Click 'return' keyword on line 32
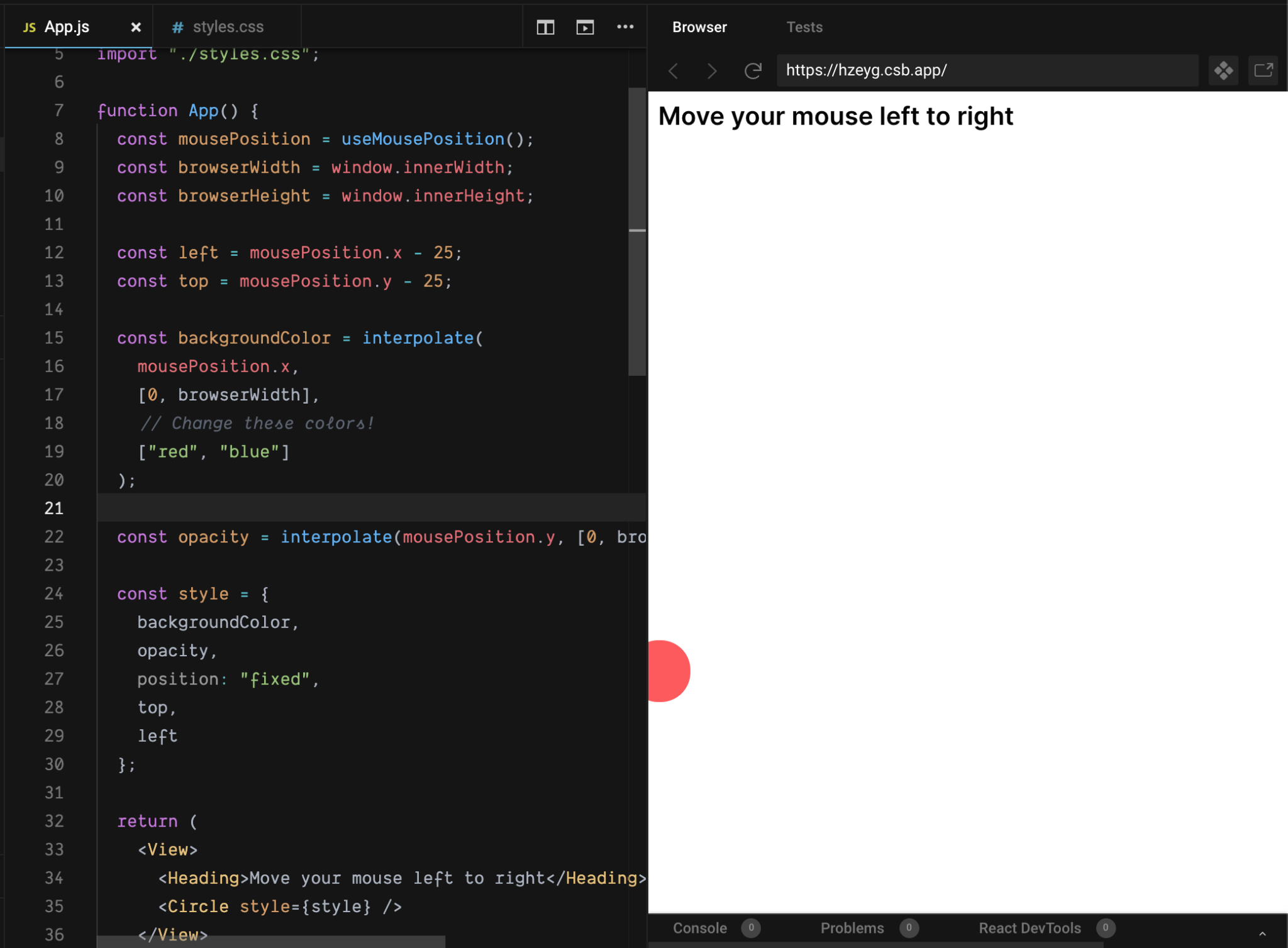This screenshot has width=1288, height=948. 147,821
